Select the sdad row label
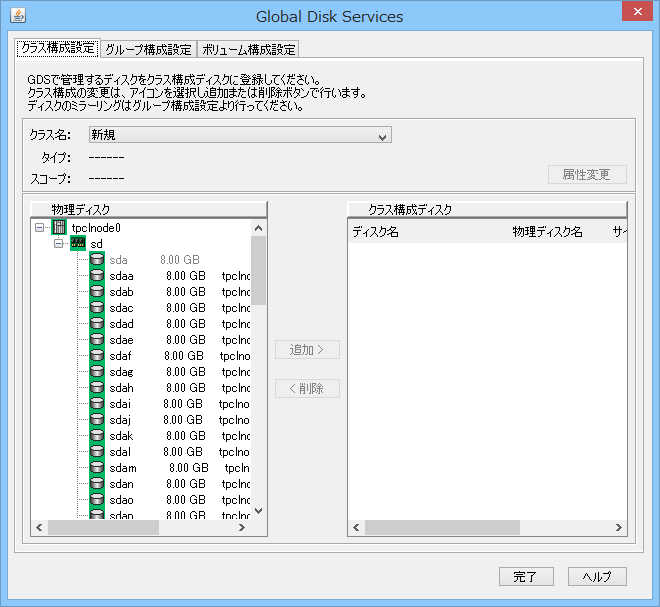The height and width of the screenshot is (607, 660). point(121,324)
